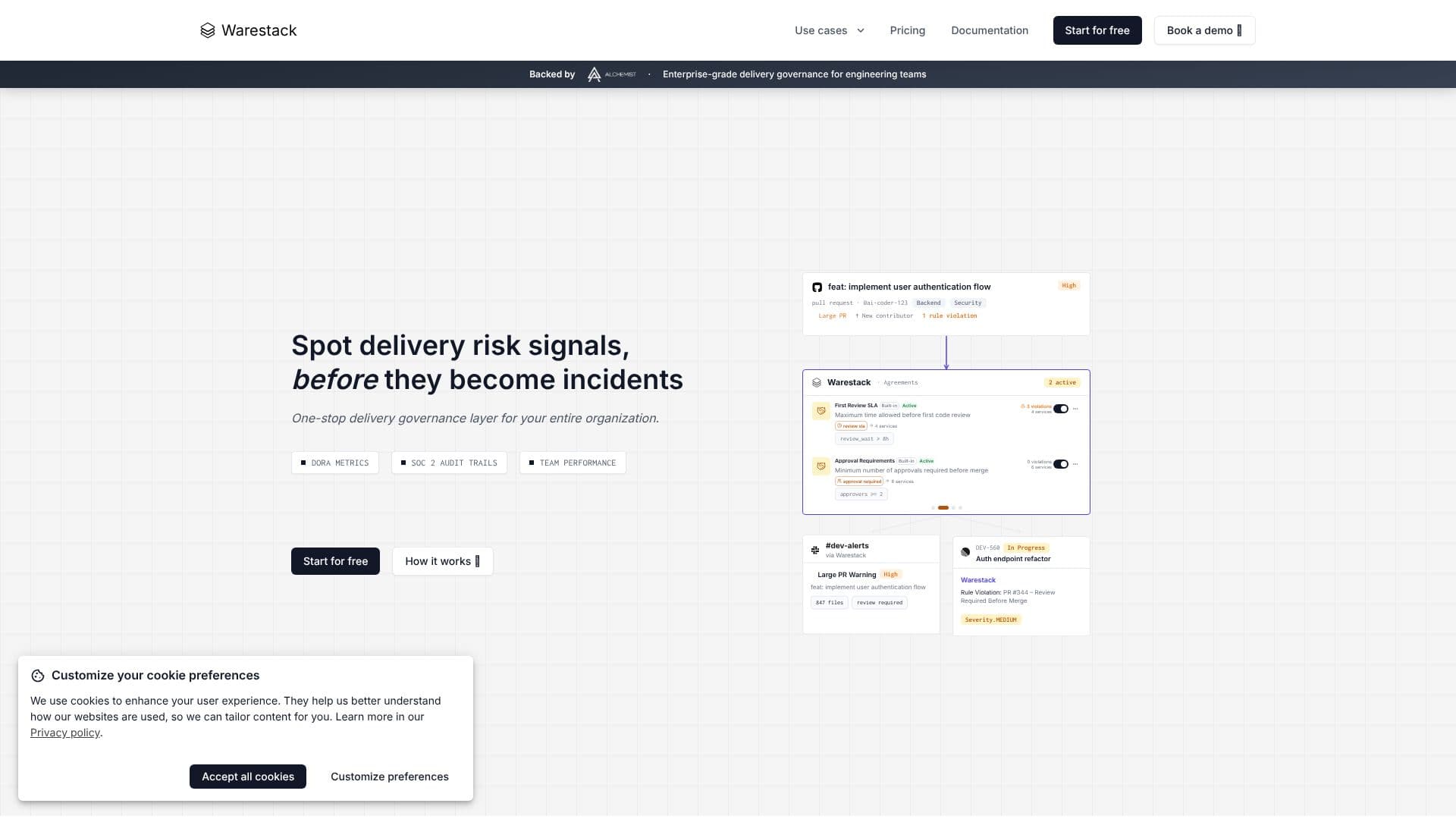Click the 'In Progress' status badge
The width and height of the screenshot is (1456, 819).
tap(1026, 548)
